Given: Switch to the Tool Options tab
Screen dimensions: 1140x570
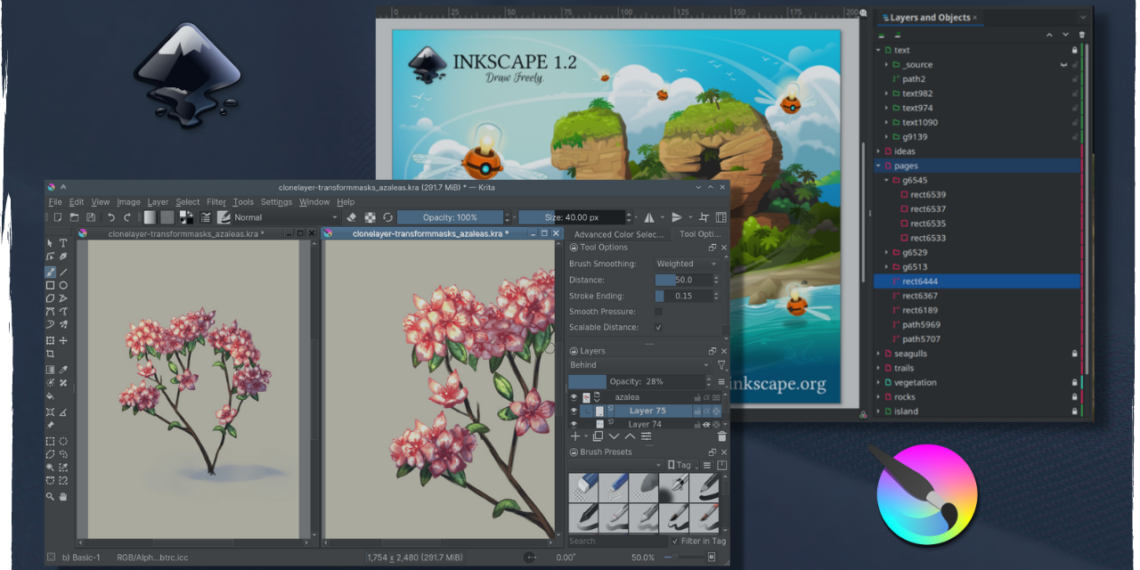Looking at the screenshot, I should tap(699, 234).
